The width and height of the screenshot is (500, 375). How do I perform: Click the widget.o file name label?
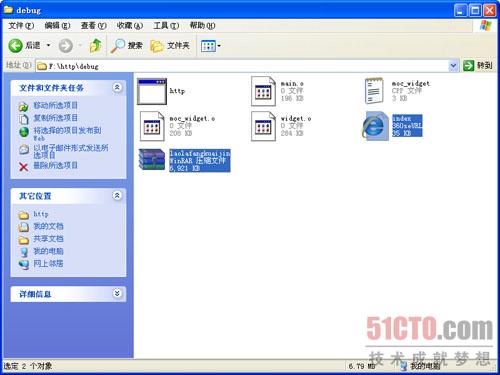pyautogui.click(x=296, y=118)
